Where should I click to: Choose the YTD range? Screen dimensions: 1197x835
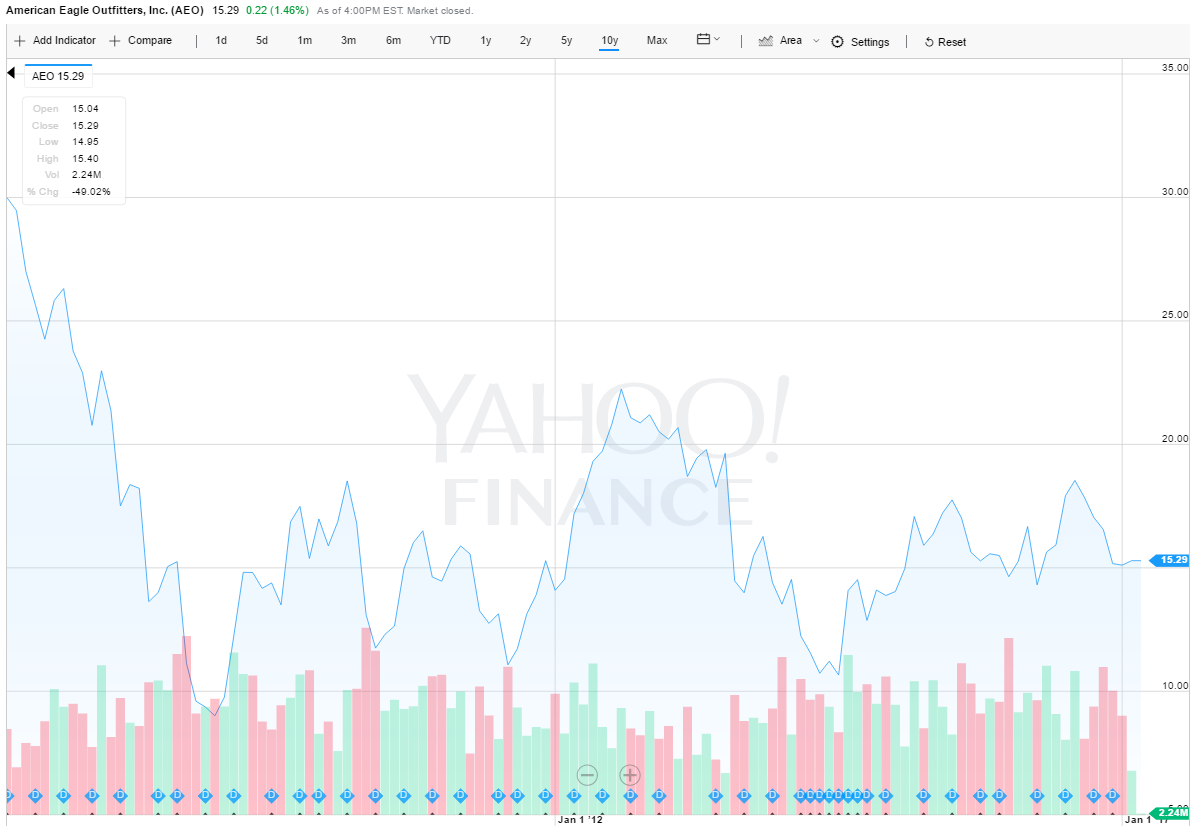point(440,40)
